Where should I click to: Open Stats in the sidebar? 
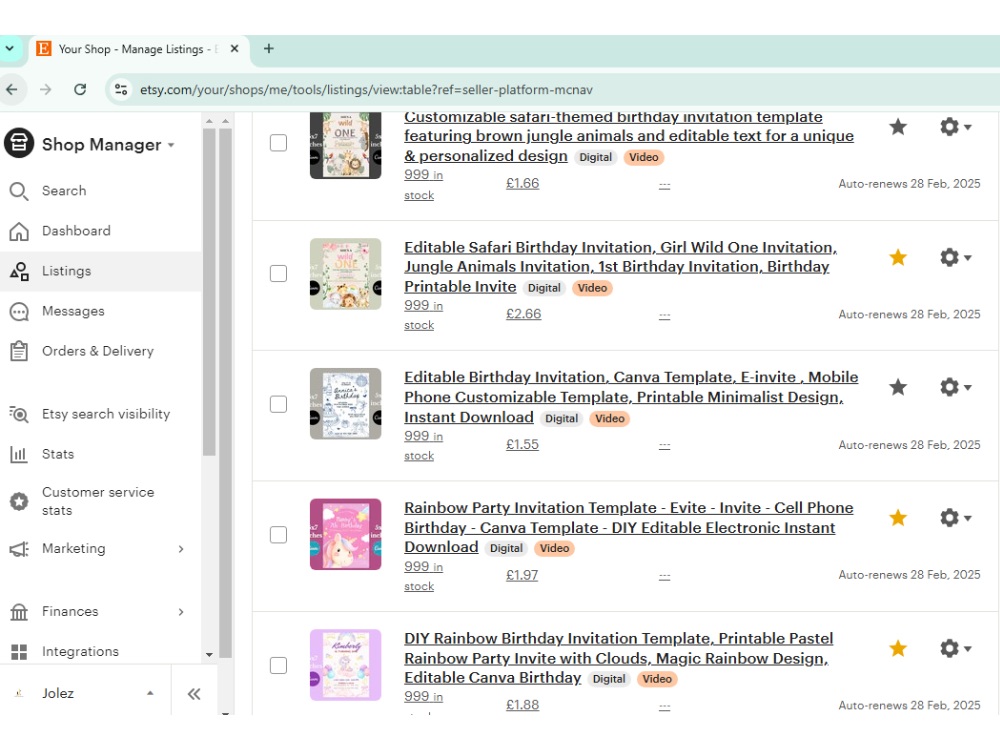click(x=101, y=455)
